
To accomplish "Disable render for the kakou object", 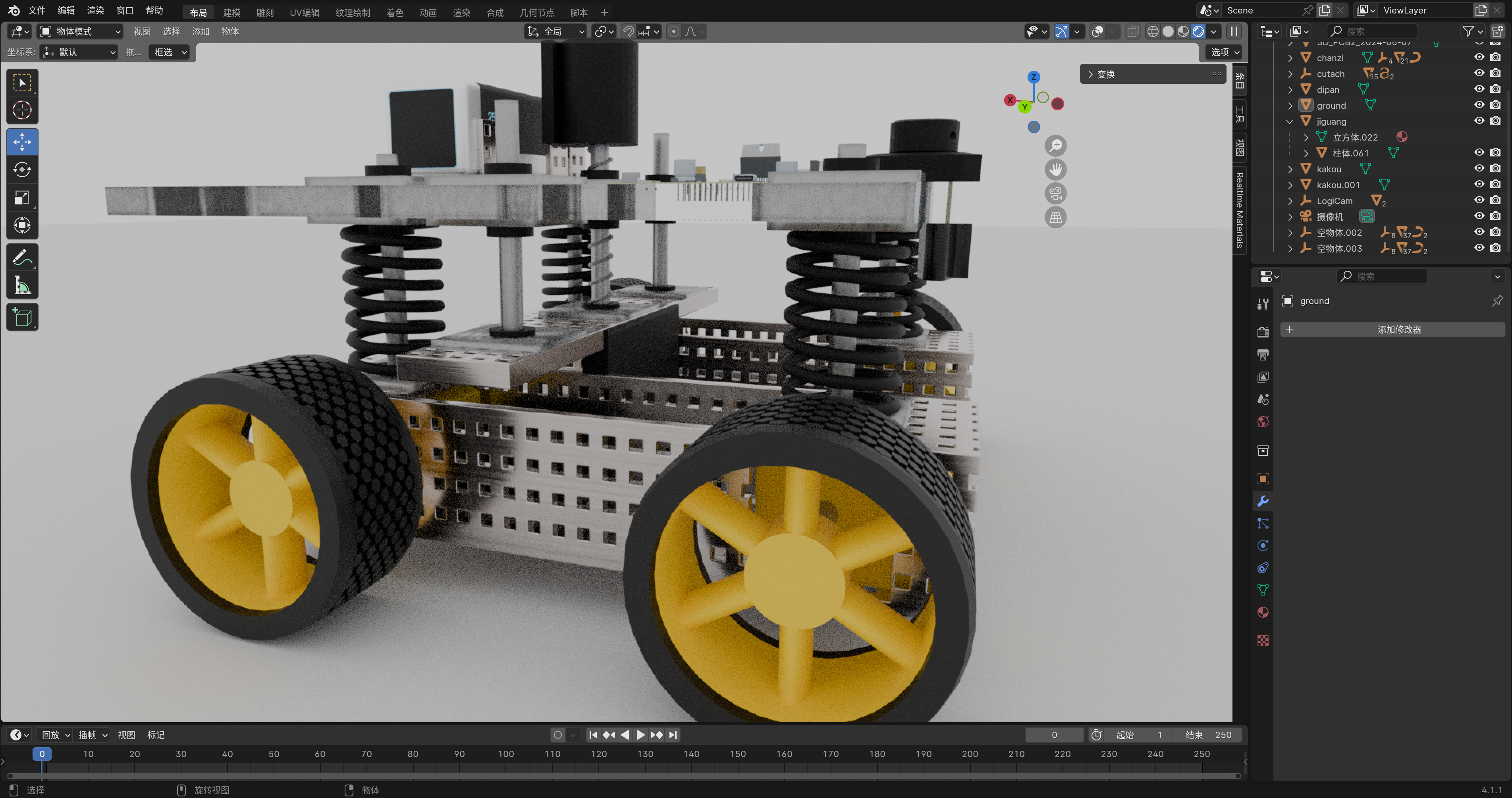I will (x=1496, y=168).
